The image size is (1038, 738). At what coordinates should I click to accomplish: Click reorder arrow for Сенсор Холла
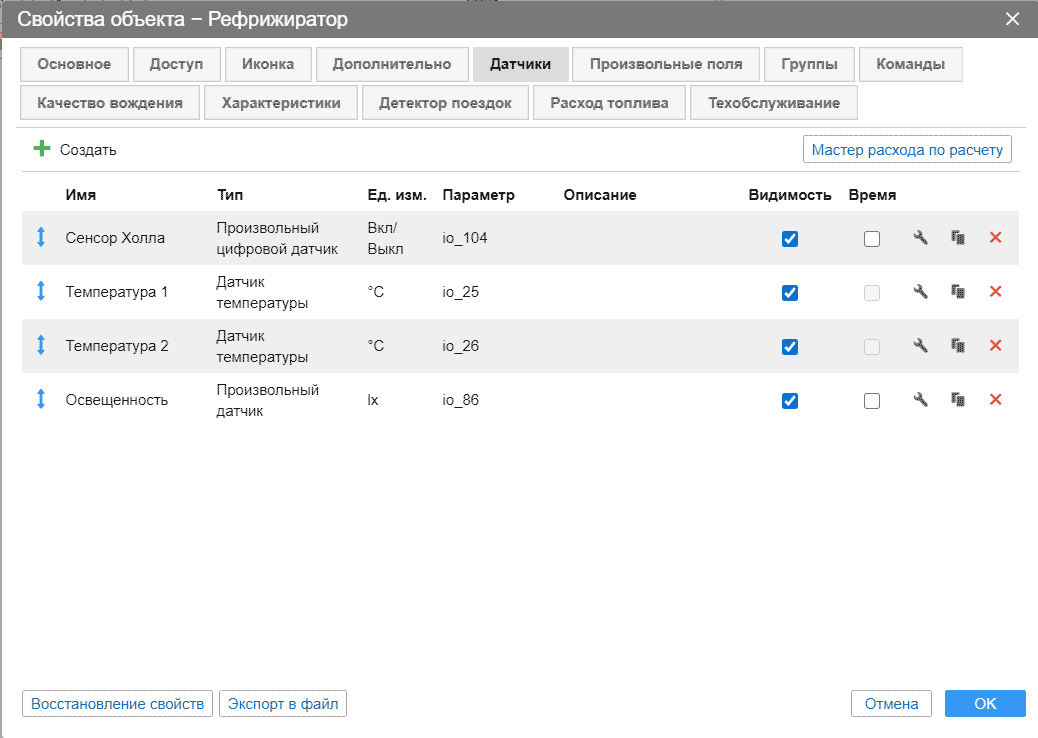[x=41, y=238]
